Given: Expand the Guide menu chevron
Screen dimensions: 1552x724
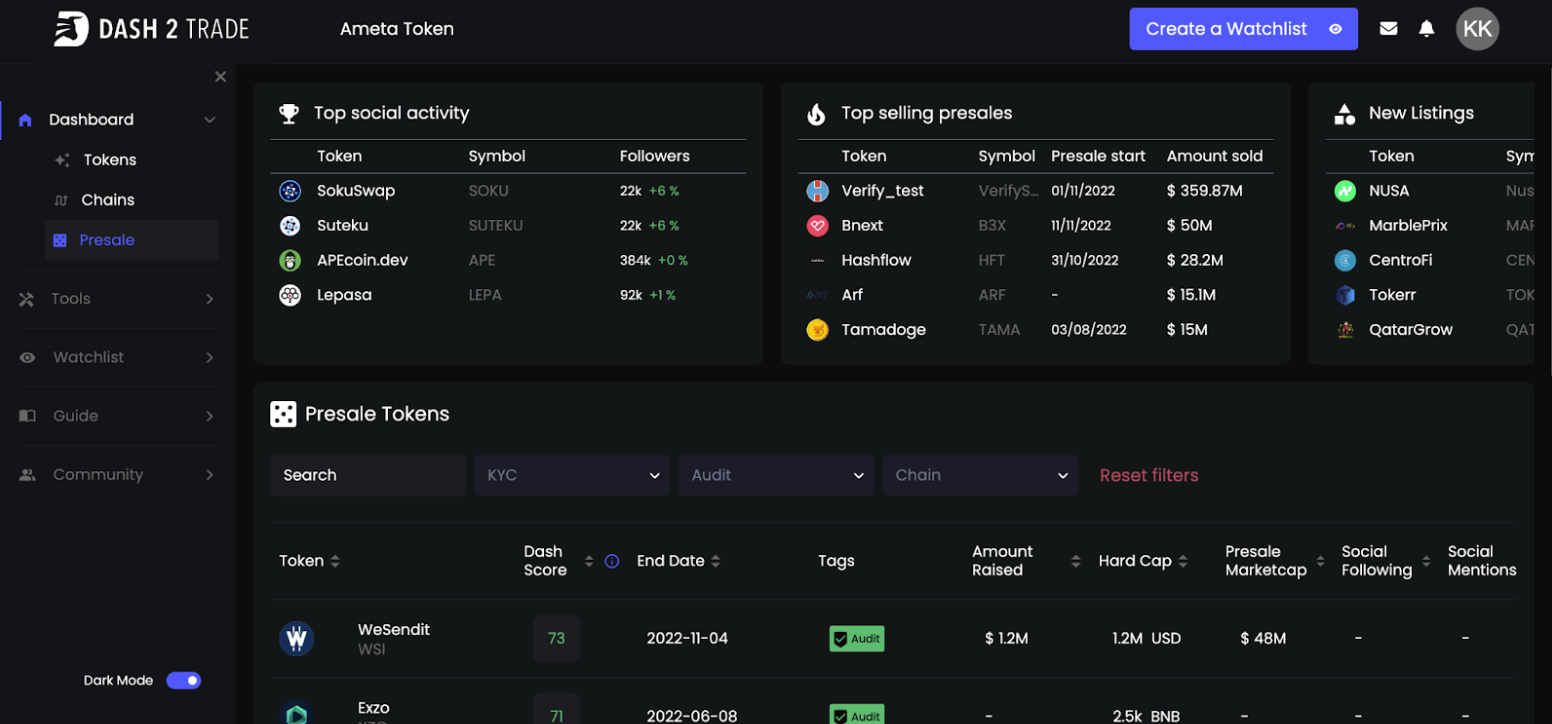Looking at the screenshot, I should pyautogui.click(x=210, y=416).
